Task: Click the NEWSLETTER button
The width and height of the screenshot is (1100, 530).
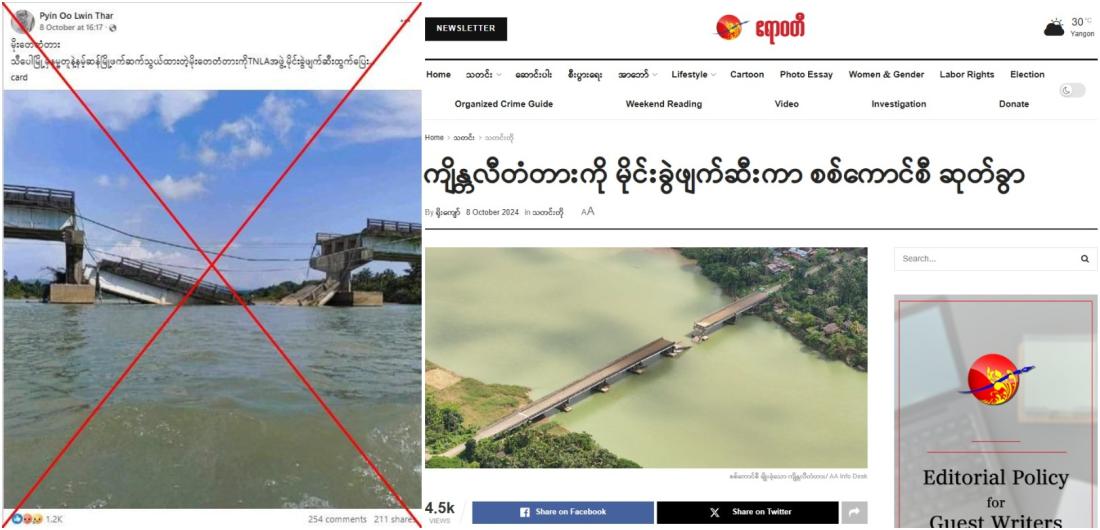Action: (x=466, y=29)
